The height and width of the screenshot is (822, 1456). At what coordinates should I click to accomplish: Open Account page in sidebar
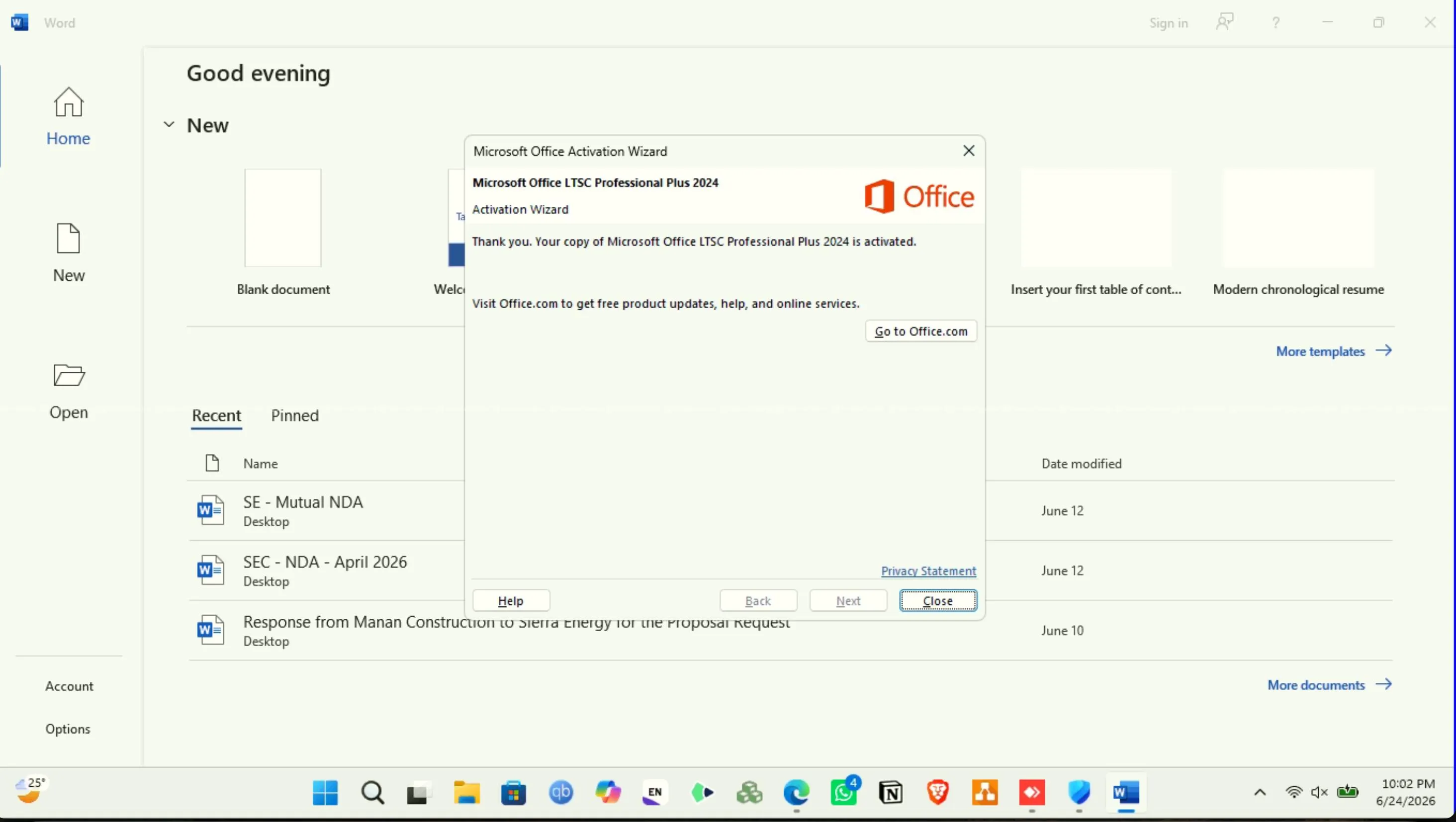pos(69,686)
